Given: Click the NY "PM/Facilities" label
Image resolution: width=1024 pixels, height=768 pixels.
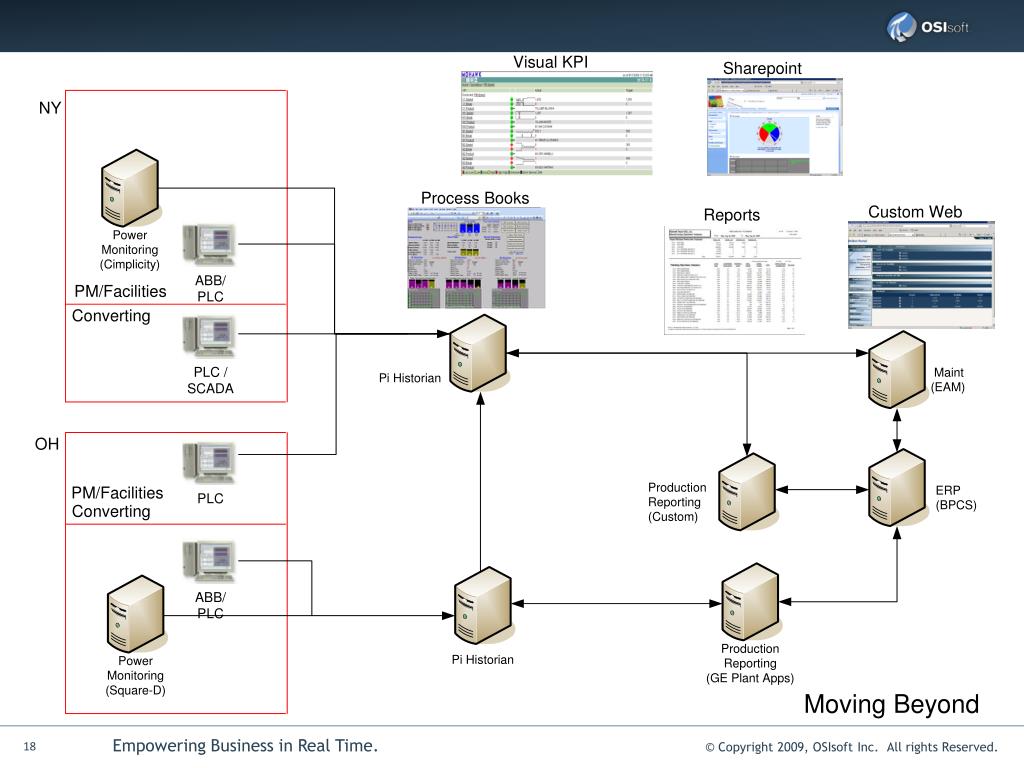Looking at the screenshot, I should 120,291.
